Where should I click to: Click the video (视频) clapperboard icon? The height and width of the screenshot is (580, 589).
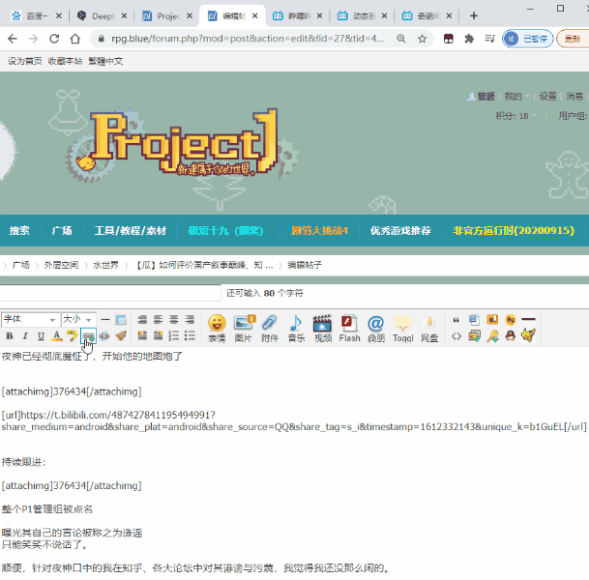pos(323,328)
